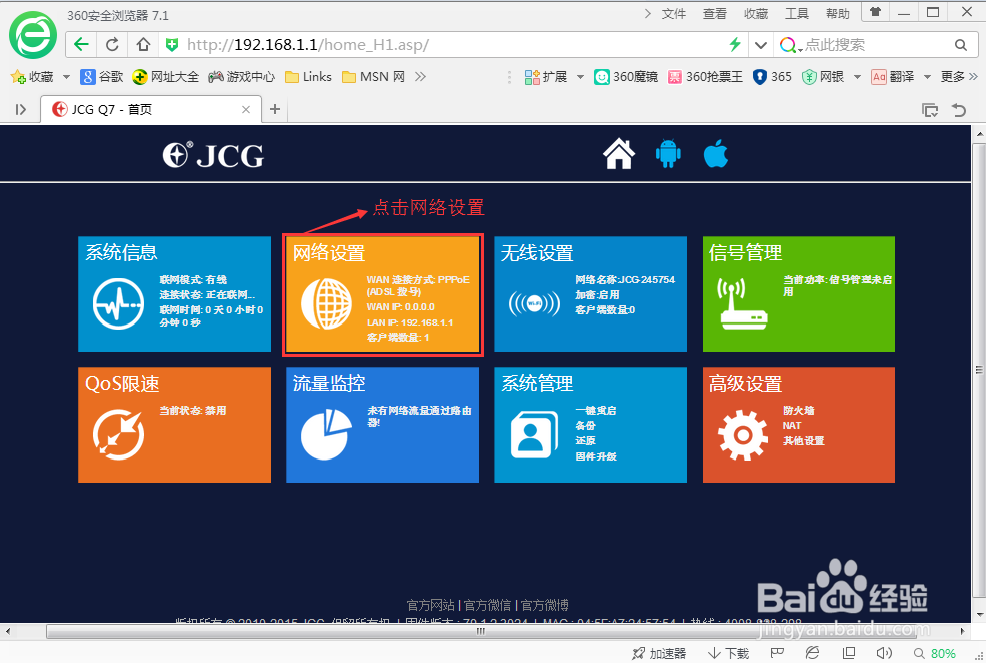Select the Android app icon on JCG page
The height and width of the screenshot is (663, 986).
click(x=667, y=153)
